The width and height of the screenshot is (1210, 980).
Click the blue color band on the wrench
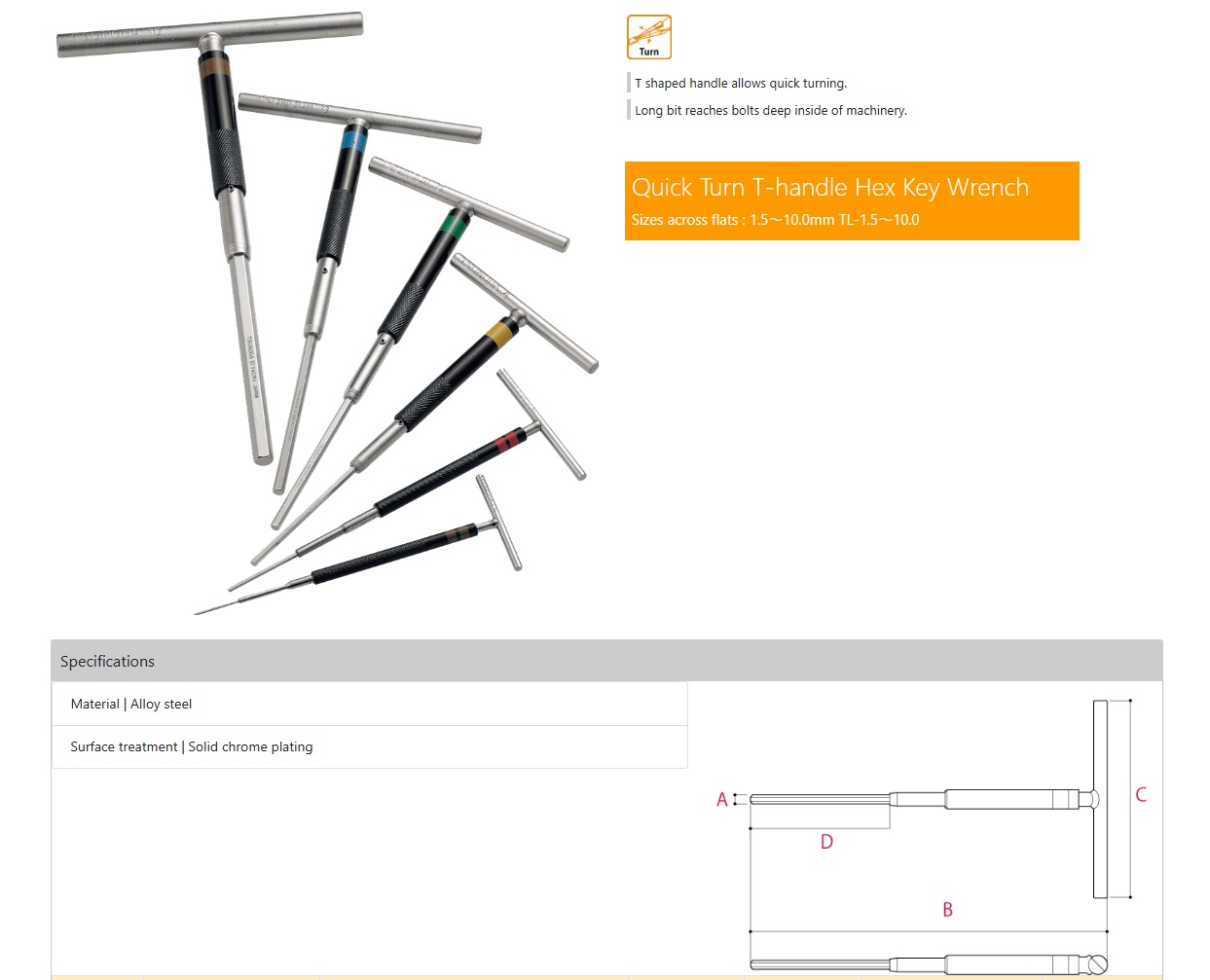[353, 143]
